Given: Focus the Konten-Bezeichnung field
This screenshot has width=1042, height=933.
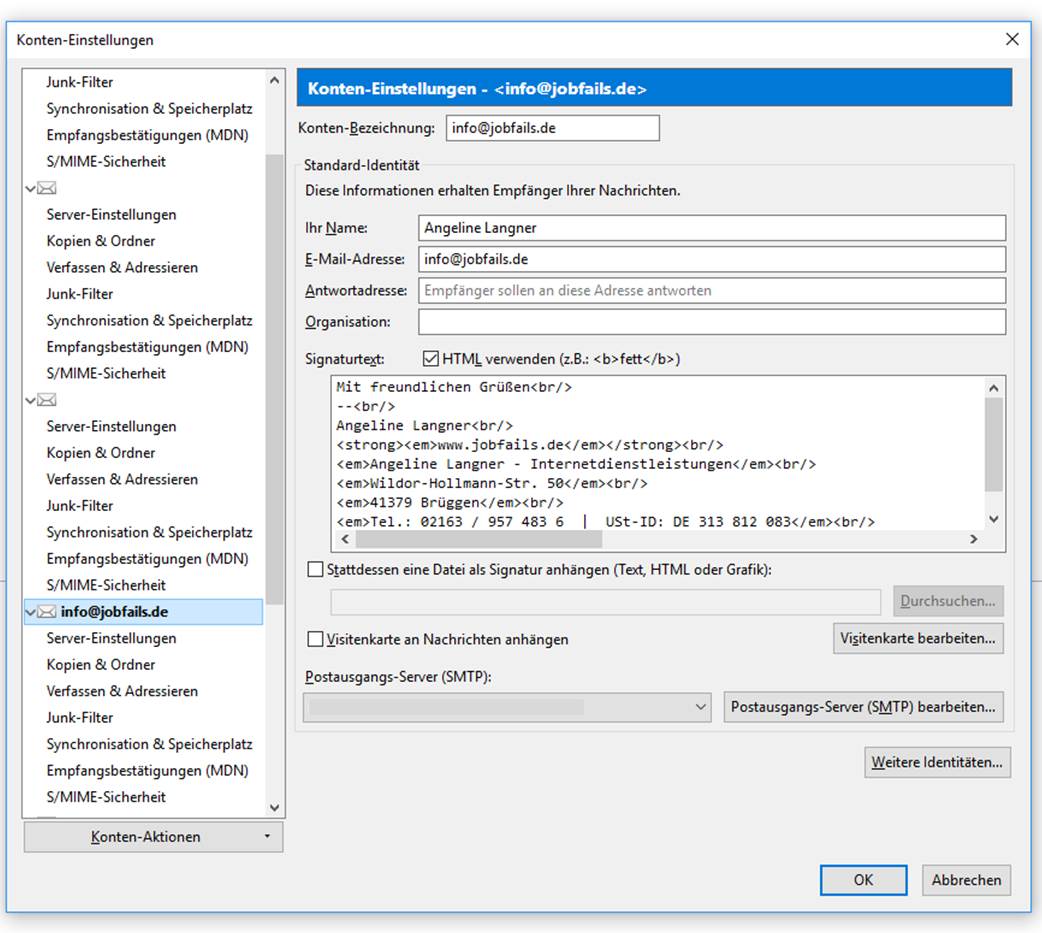Looking at the screenshot, I should (553, 128).
